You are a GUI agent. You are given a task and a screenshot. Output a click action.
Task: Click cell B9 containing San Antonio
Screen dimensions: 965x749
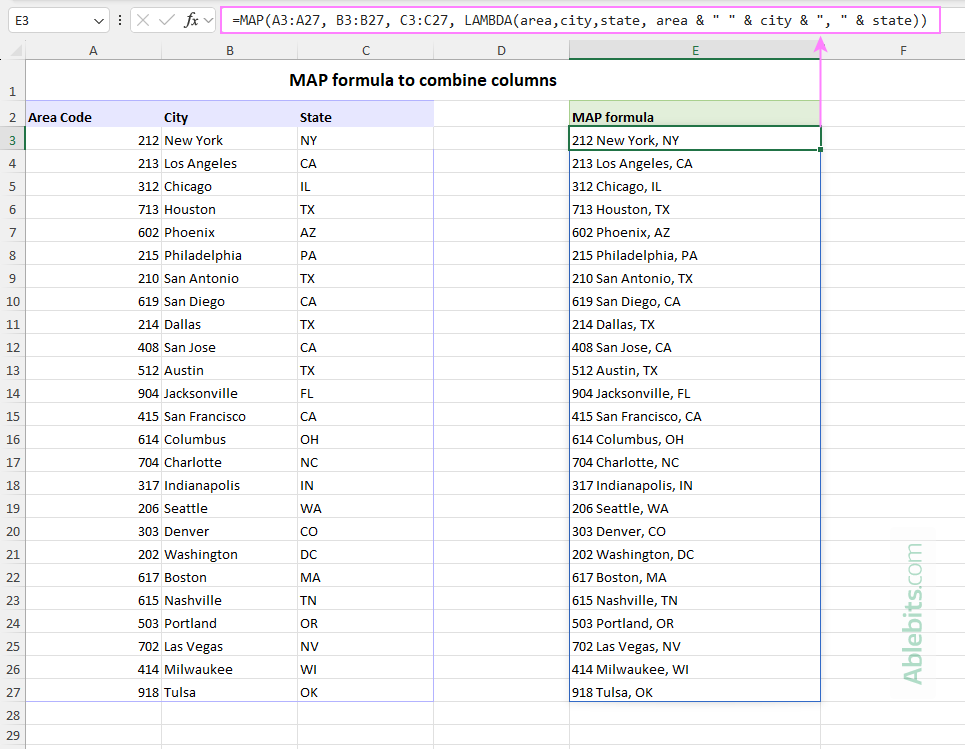point(229,278)
